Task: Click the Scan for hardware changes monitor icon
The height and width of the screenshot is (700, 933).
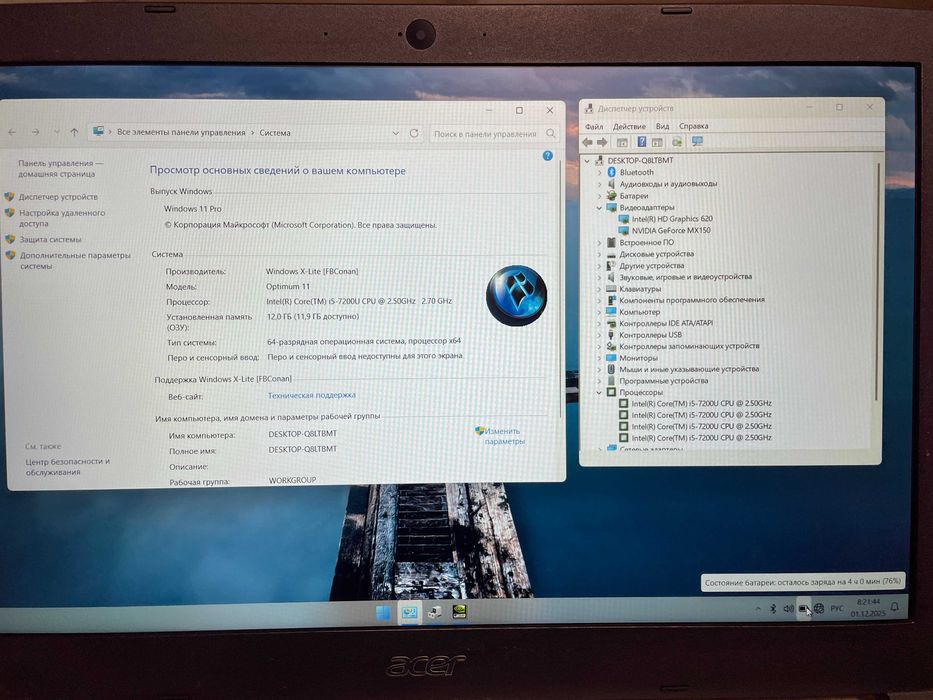Action: point(697,142)
